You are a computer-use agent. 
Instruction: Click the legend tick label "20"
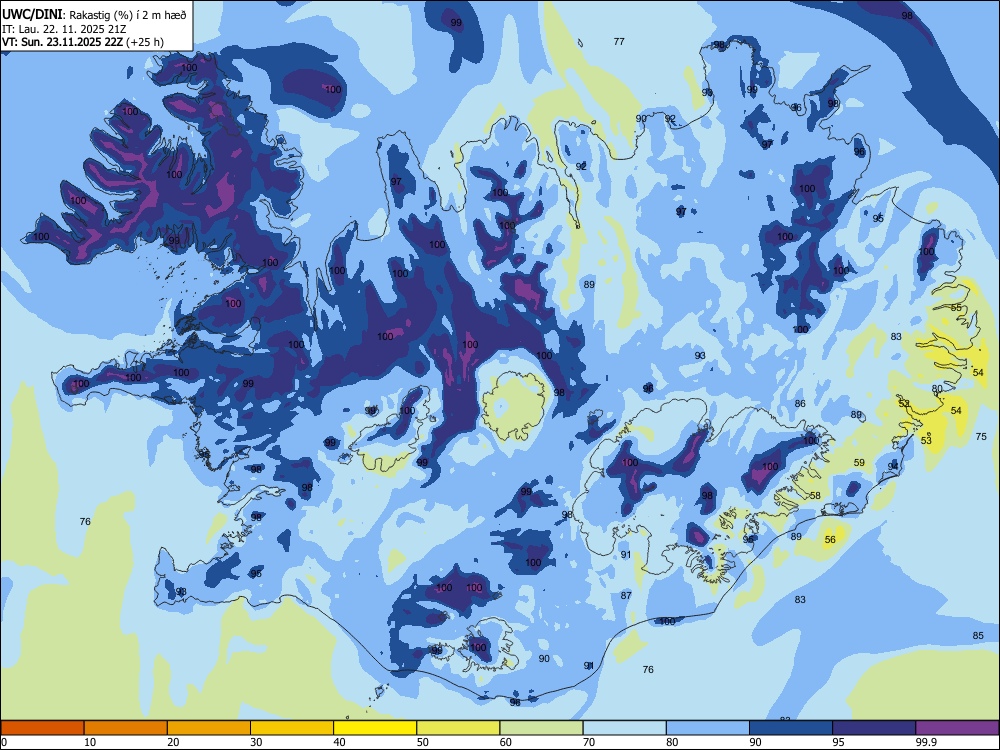173,742
